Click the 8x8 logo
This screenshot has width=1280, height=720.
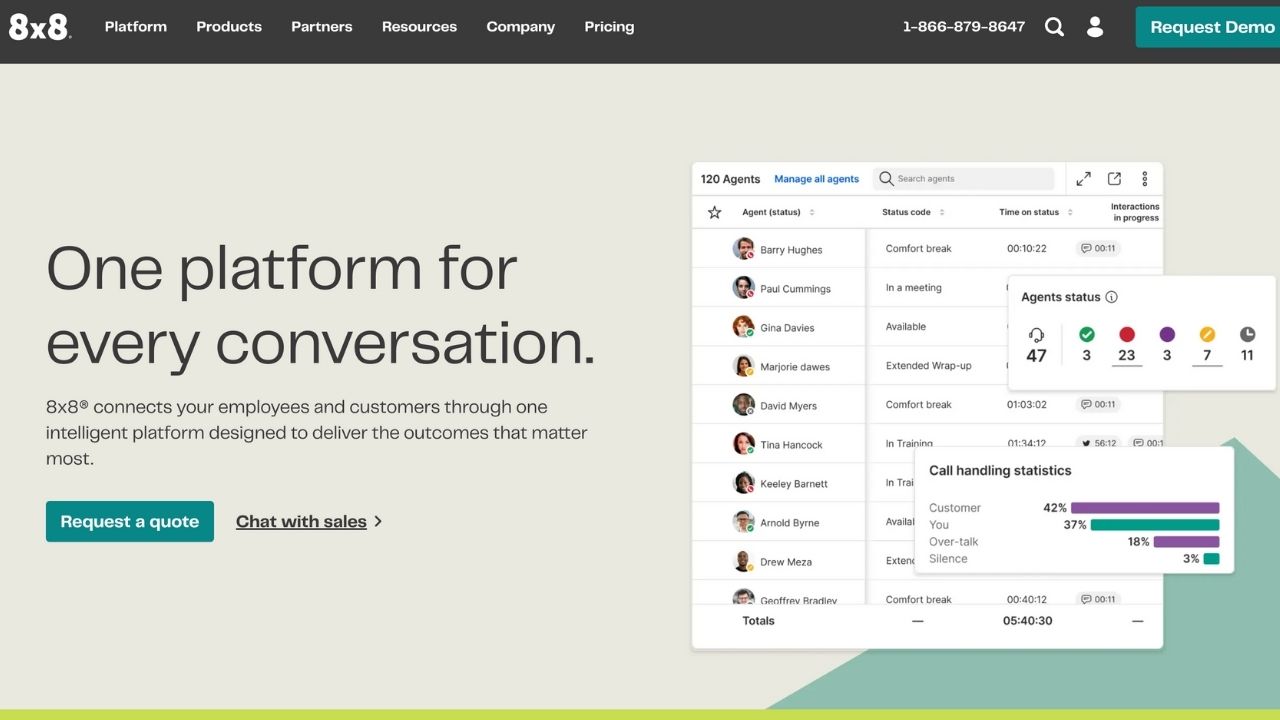40,27
